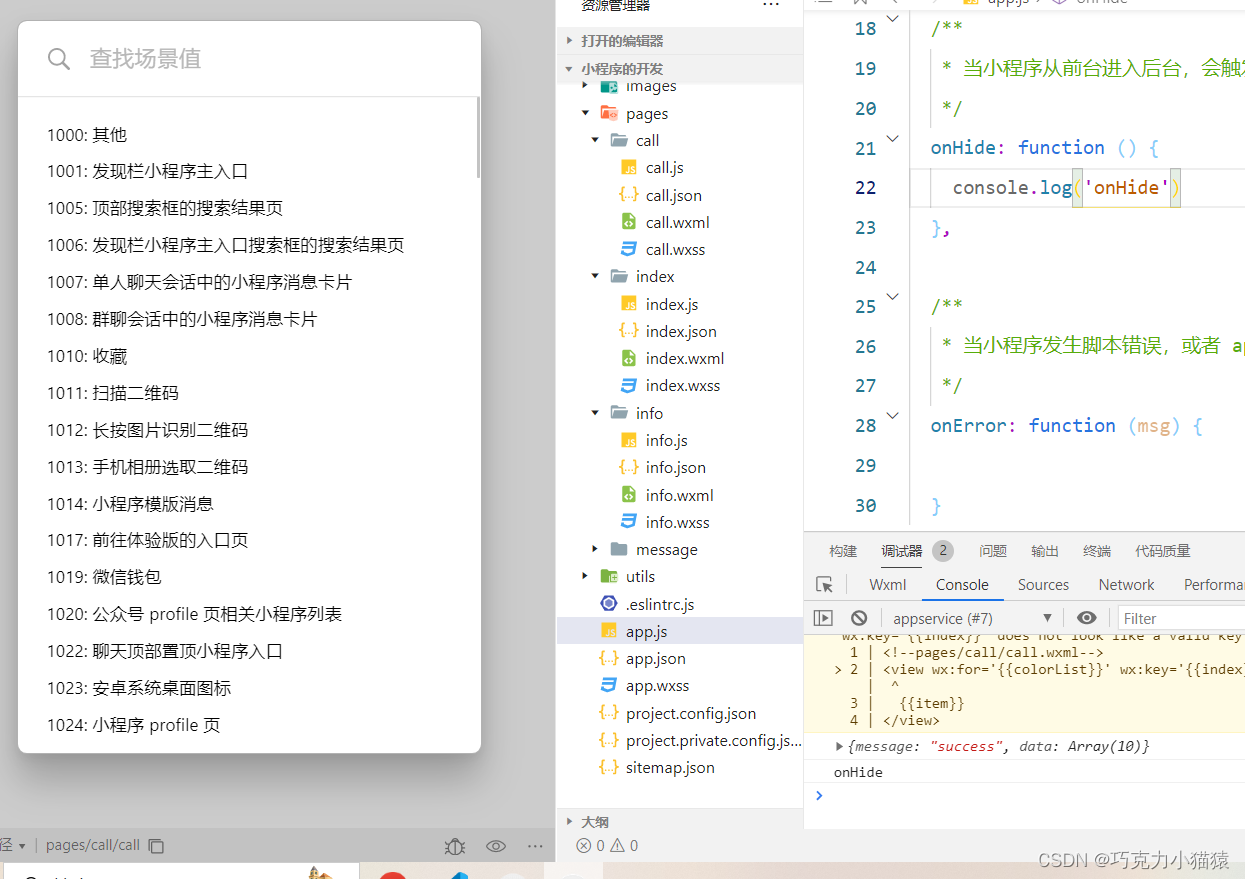Click the debug bug icon in status bar
Image resolution: width=1245 pixels, height=879 pixels.
point(454,845)
